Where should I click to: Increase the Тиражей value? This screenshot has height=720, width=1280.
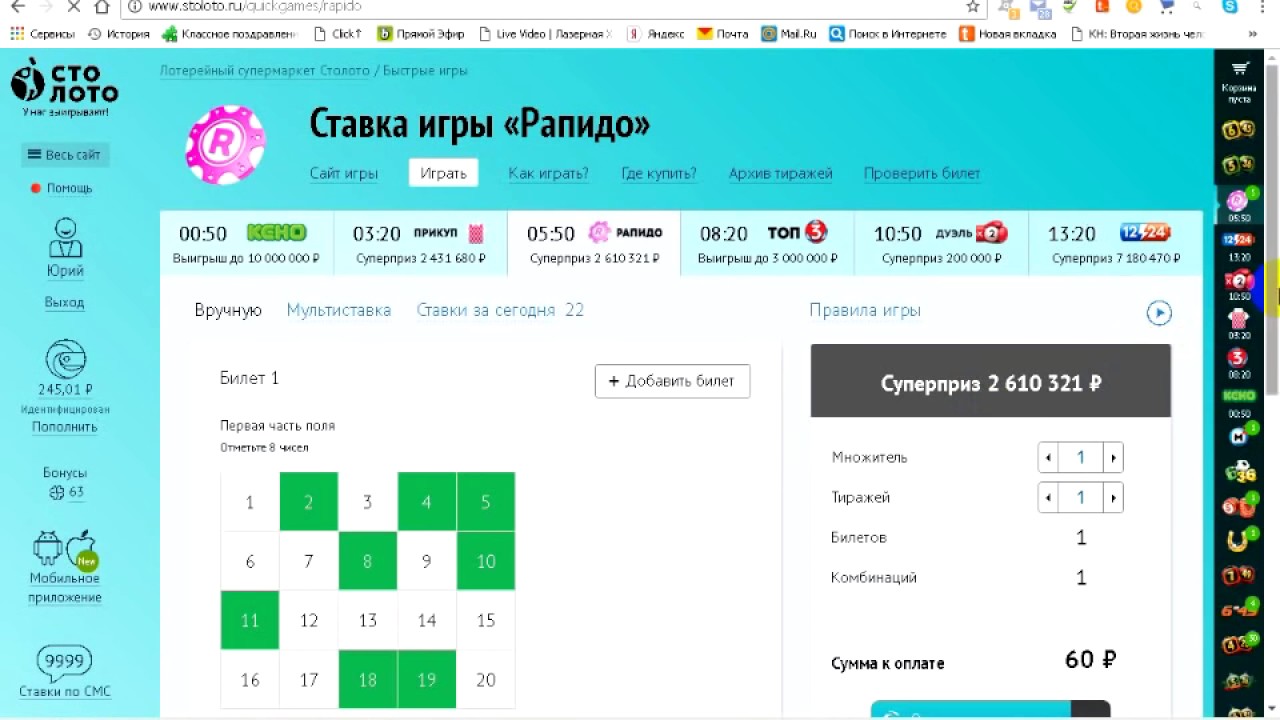pyautogui.click(x=1113, y=498)
